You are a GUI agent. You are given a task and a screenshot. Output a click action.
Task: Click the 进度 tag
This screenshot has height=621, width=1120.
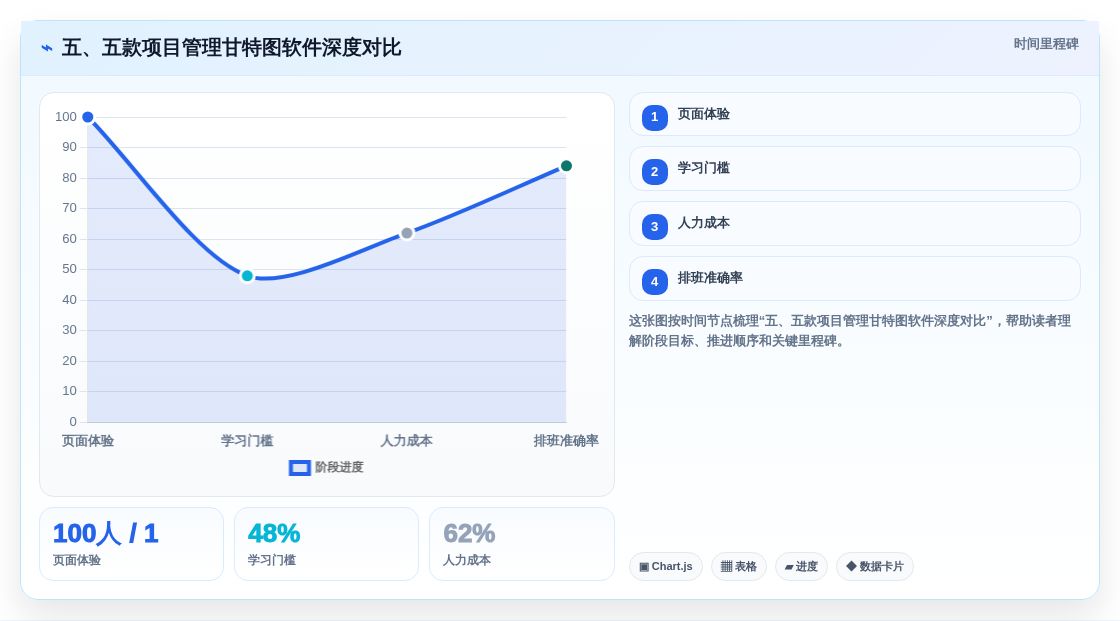click(x=801, y=567)
